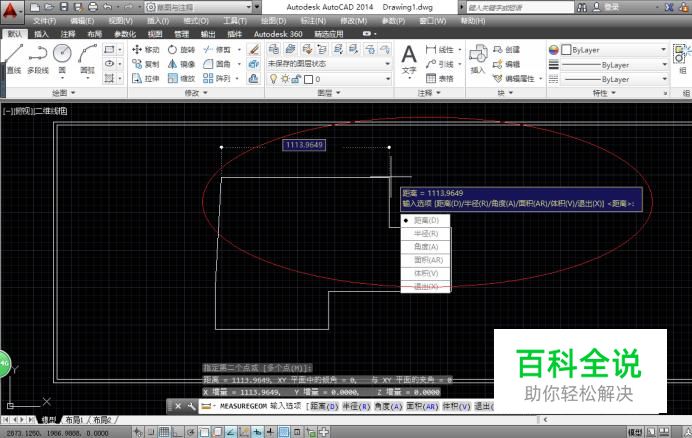Expand the Properties (特性) panel
This screenshot has width=692, height=438.
pos(604,93)
